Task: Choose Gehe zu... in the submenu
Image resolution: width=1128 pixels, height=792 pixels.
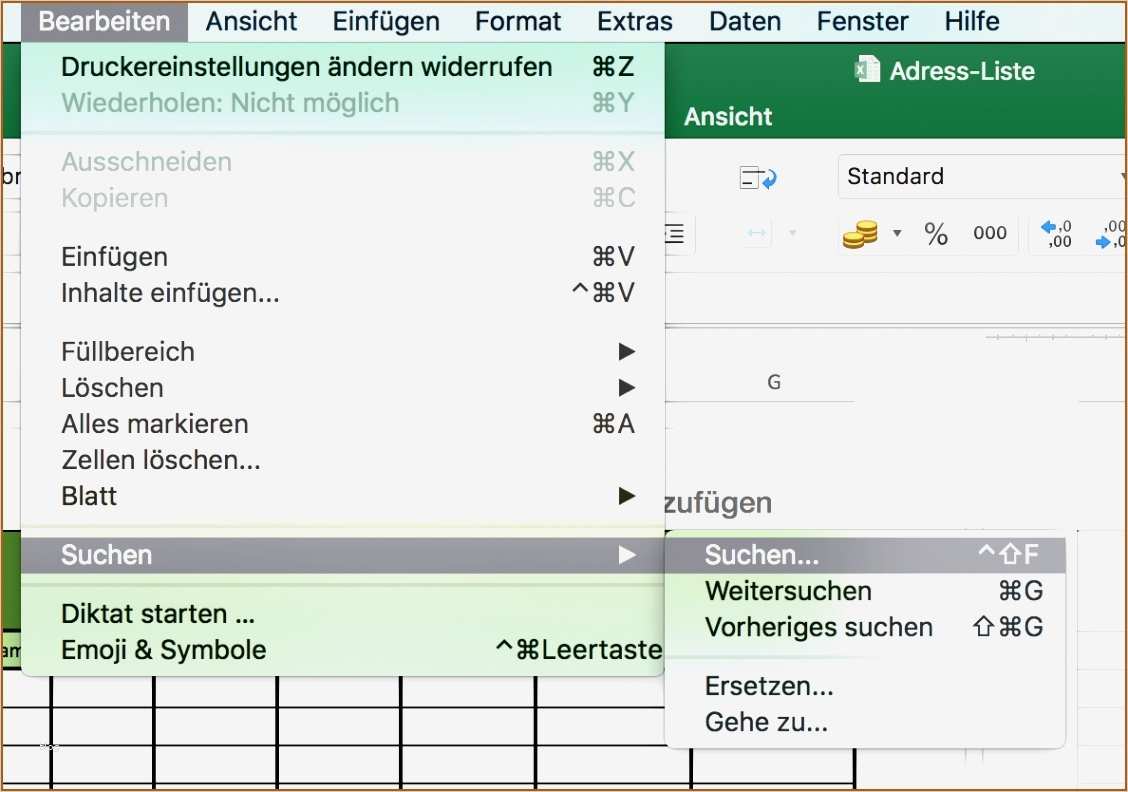Action: click(x=865, y=722)
